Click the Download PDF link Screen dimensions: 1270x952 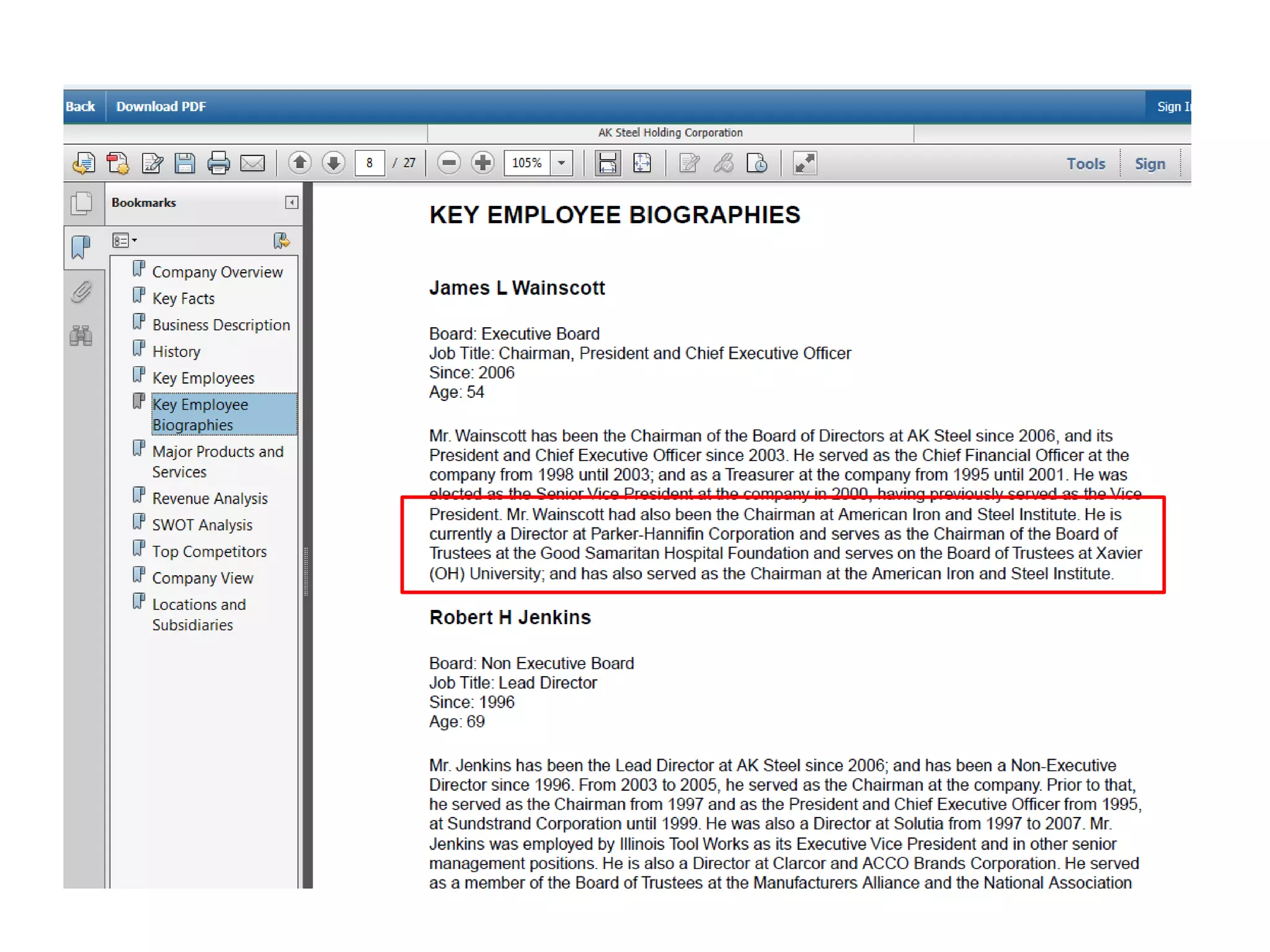click(161, 107)
